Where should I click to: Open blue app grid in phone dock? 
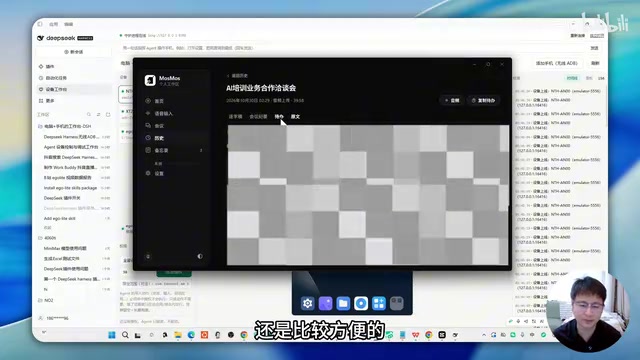pos(379,303)
